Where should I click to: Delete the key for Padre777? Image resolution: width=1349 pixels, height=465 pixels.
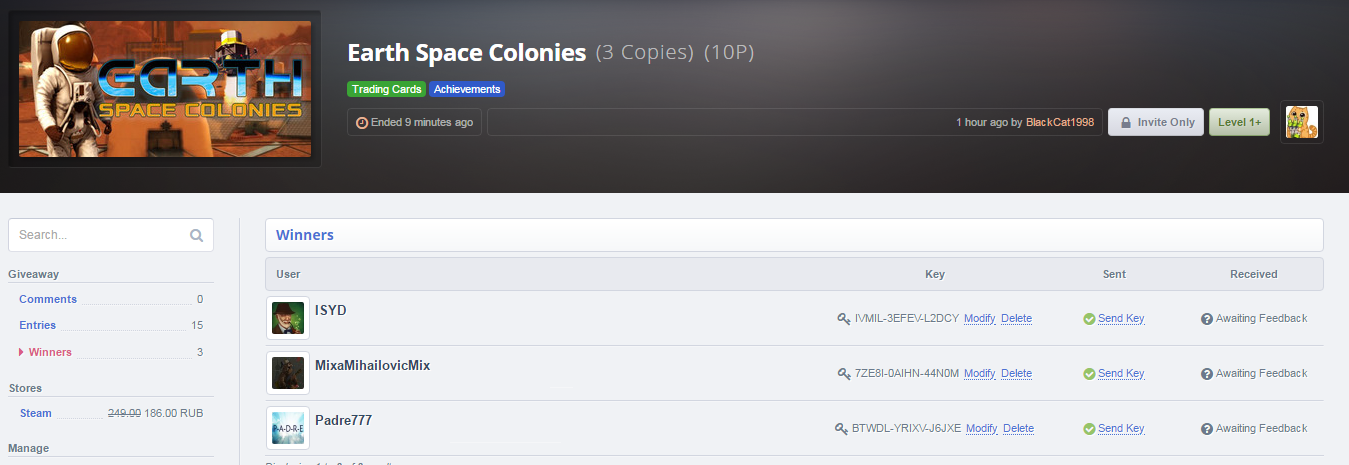pyautogui.click(x=1018, y=428)
